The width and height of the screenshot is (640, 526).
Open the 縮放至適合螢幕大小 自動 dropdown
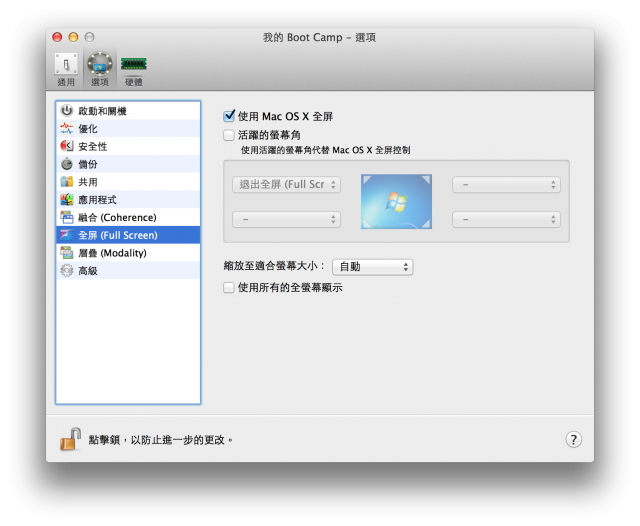(x=373, y=267)
